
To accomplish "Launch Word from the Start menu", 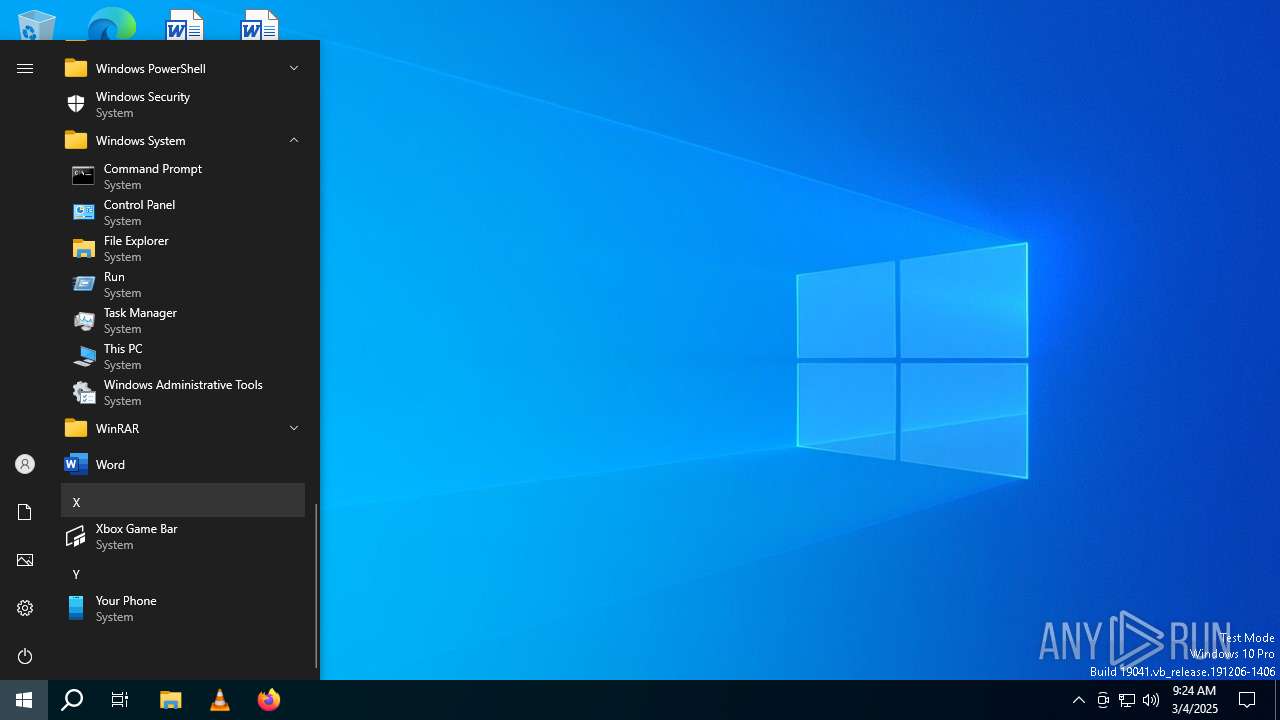I will pyautogui.click(x=183, y=464).
